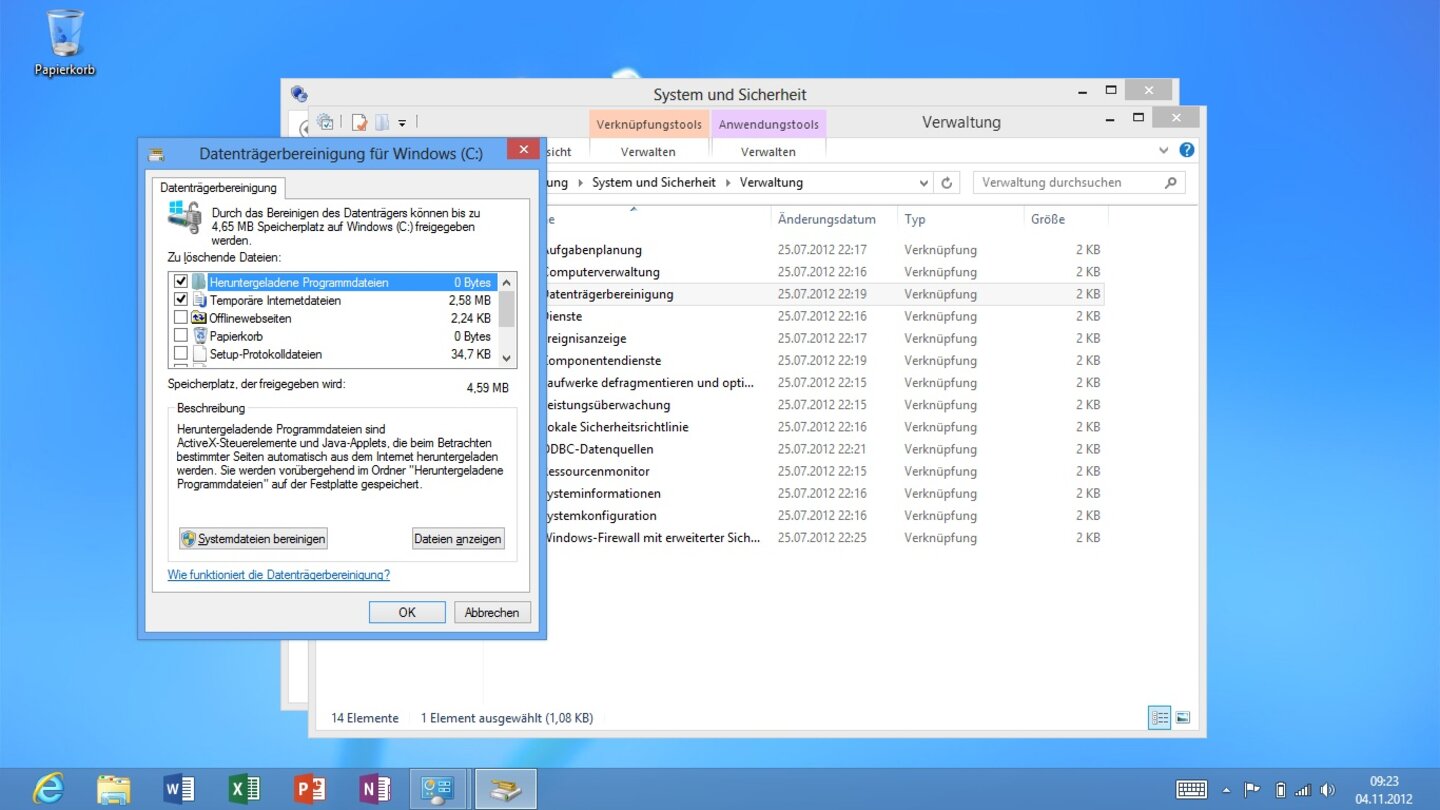Expand the ribbon with the chevron
Viewport: 1440px width, 810px height.
click(x=1164, y=150)
